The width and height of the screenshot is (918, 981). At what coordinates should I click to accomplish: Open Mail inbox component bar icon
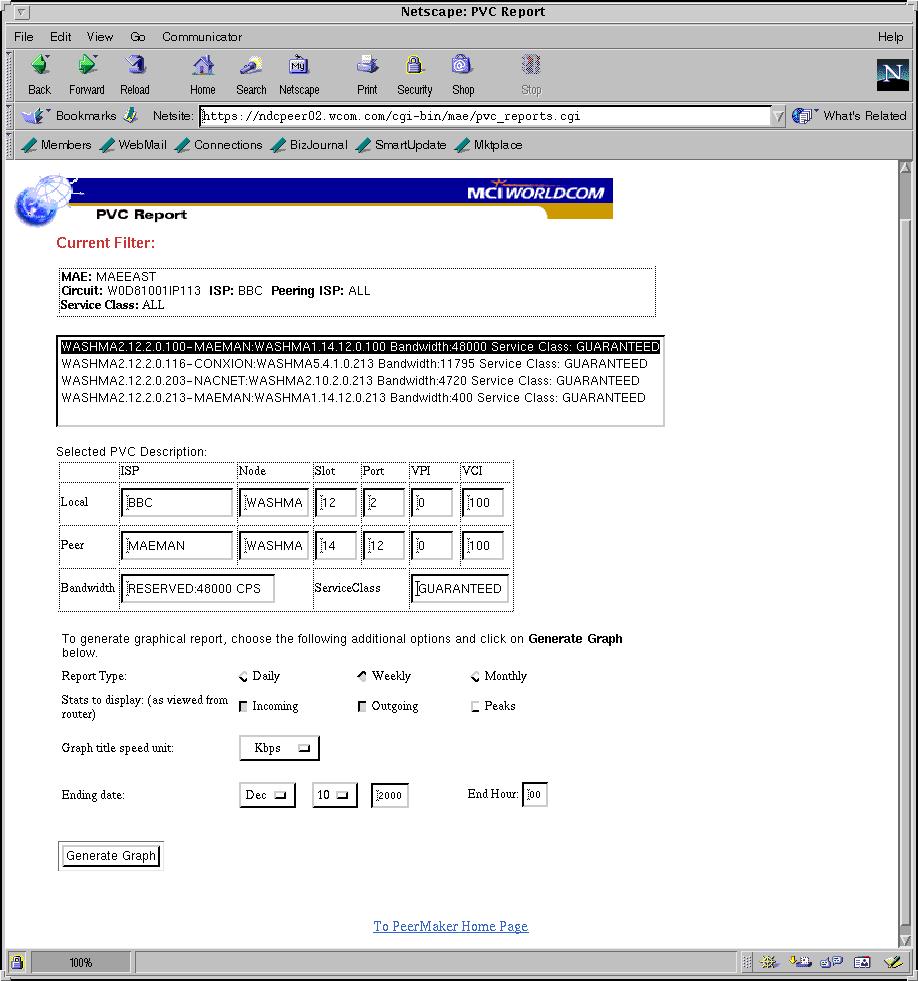800,962
